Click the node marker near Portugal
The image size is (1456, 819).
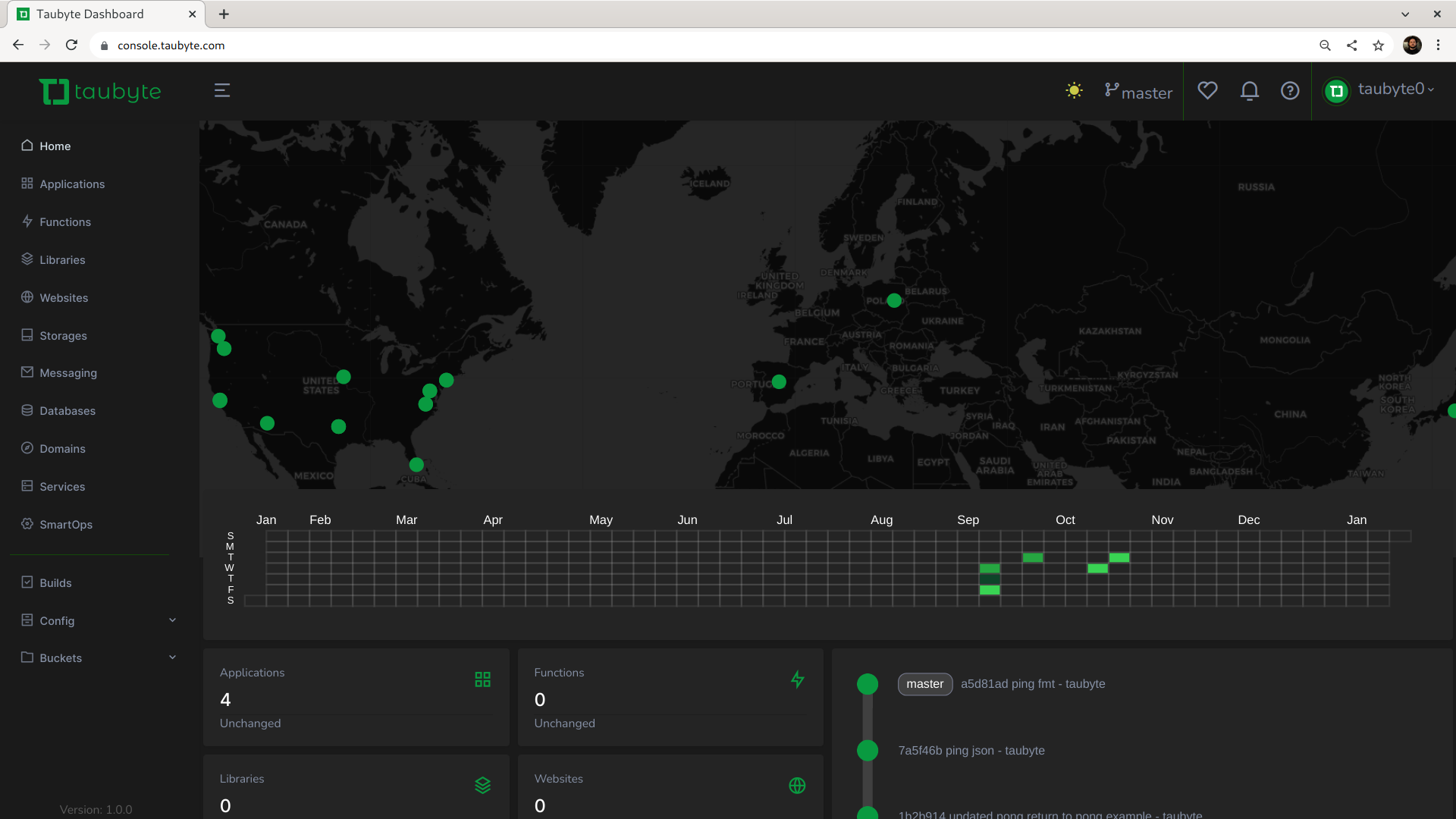point(779,381)
